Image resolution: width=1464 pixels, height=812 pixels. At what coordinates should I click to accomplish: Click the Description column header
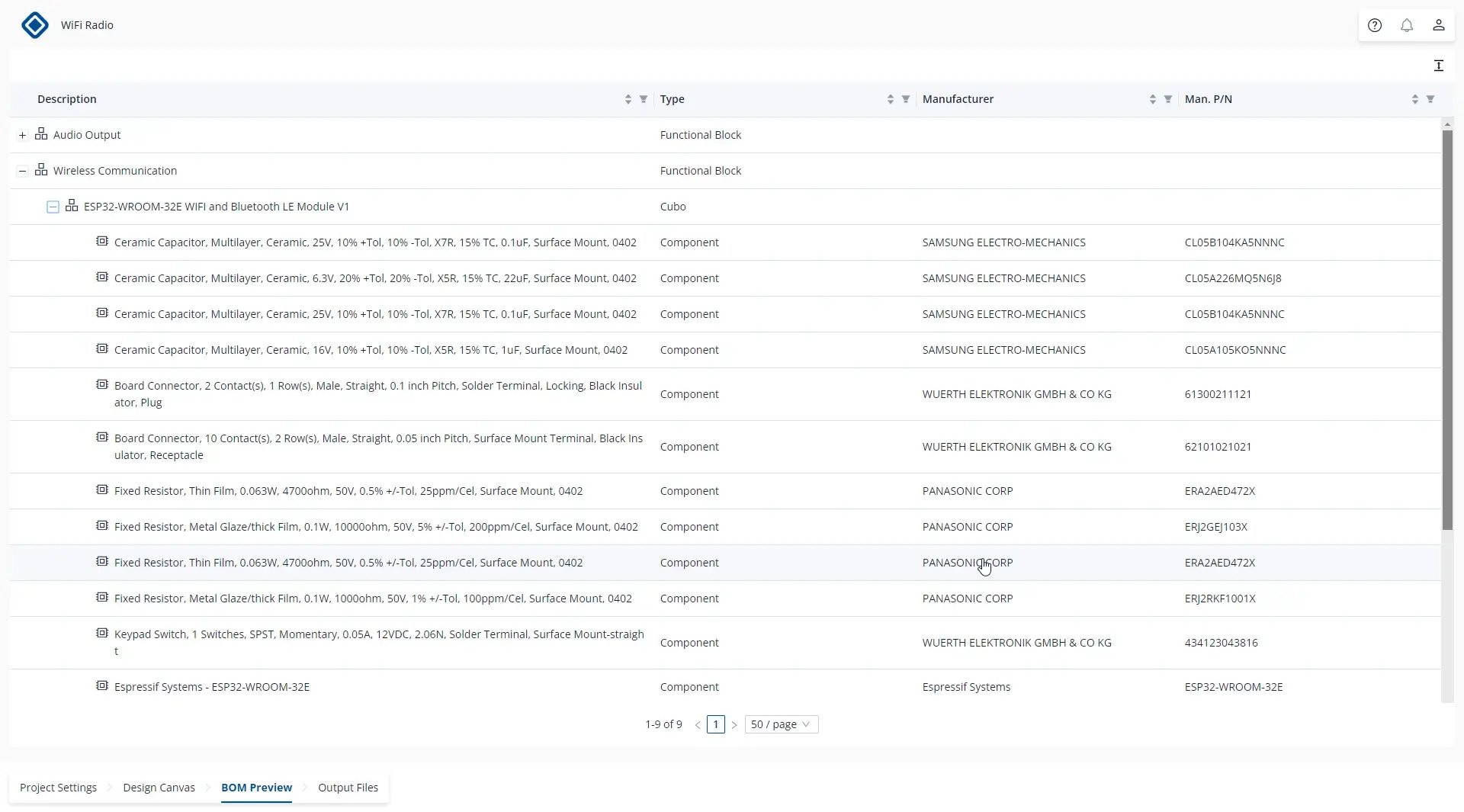click(x=67, y=99)
